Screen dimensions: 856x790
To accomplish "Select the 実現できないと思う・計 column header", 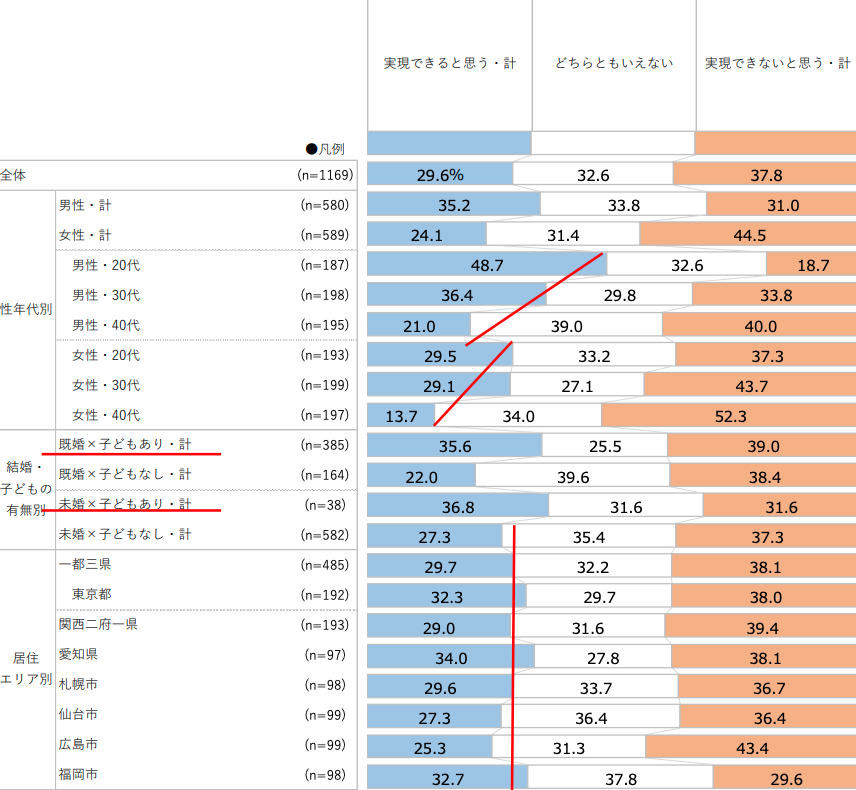I will coord(776,63).
